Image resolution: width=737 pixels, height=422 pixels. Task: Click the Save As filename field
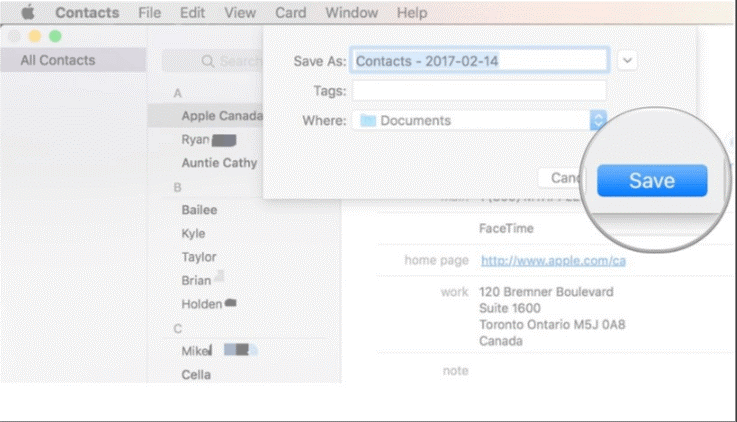coord(479,61)
